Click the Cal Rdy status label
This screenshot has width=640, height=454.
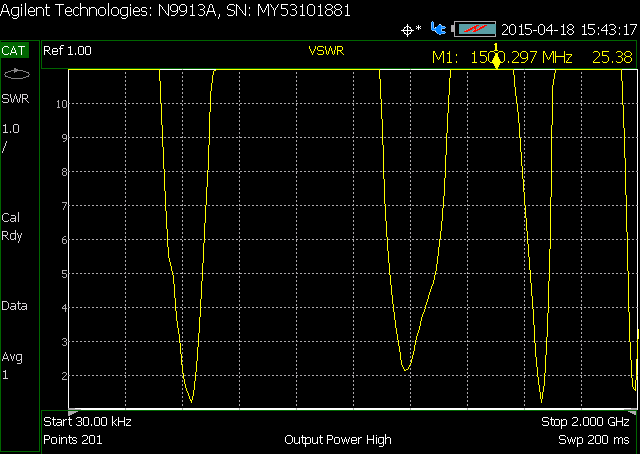(12, 226)
